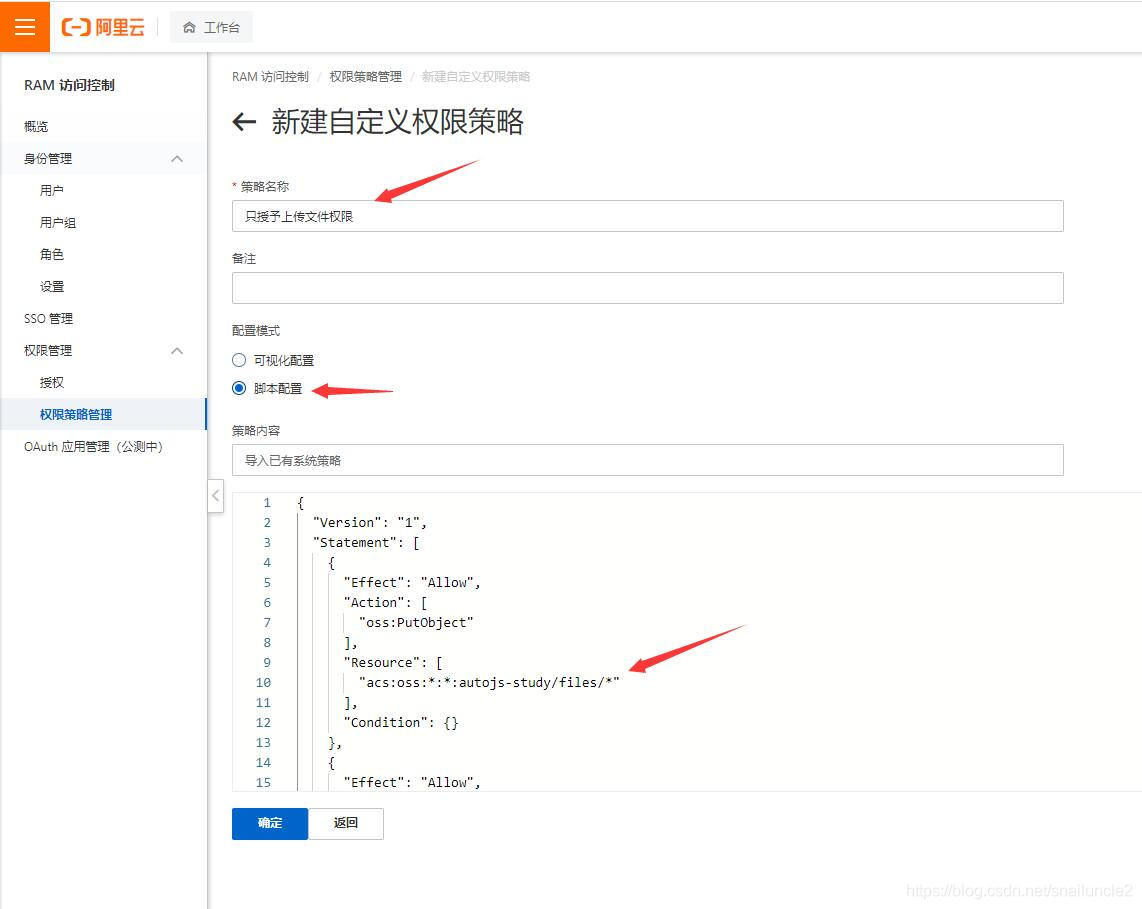Open 授权 in the sidebar
The height and width of the screenshot is (909, 1142).
[x=52, y=383]
